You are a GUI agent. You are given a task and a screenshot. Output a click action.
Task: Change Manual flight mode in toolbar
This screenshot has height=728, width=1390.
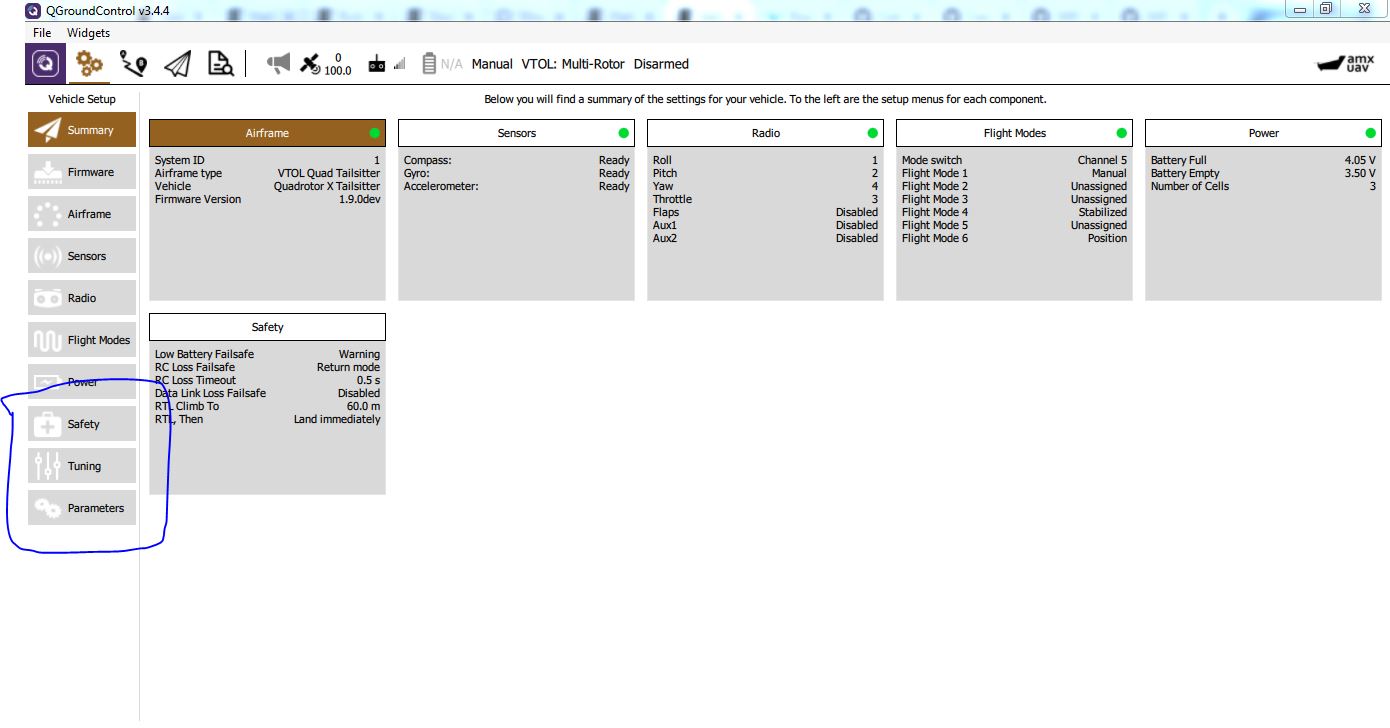pos(492,64)
